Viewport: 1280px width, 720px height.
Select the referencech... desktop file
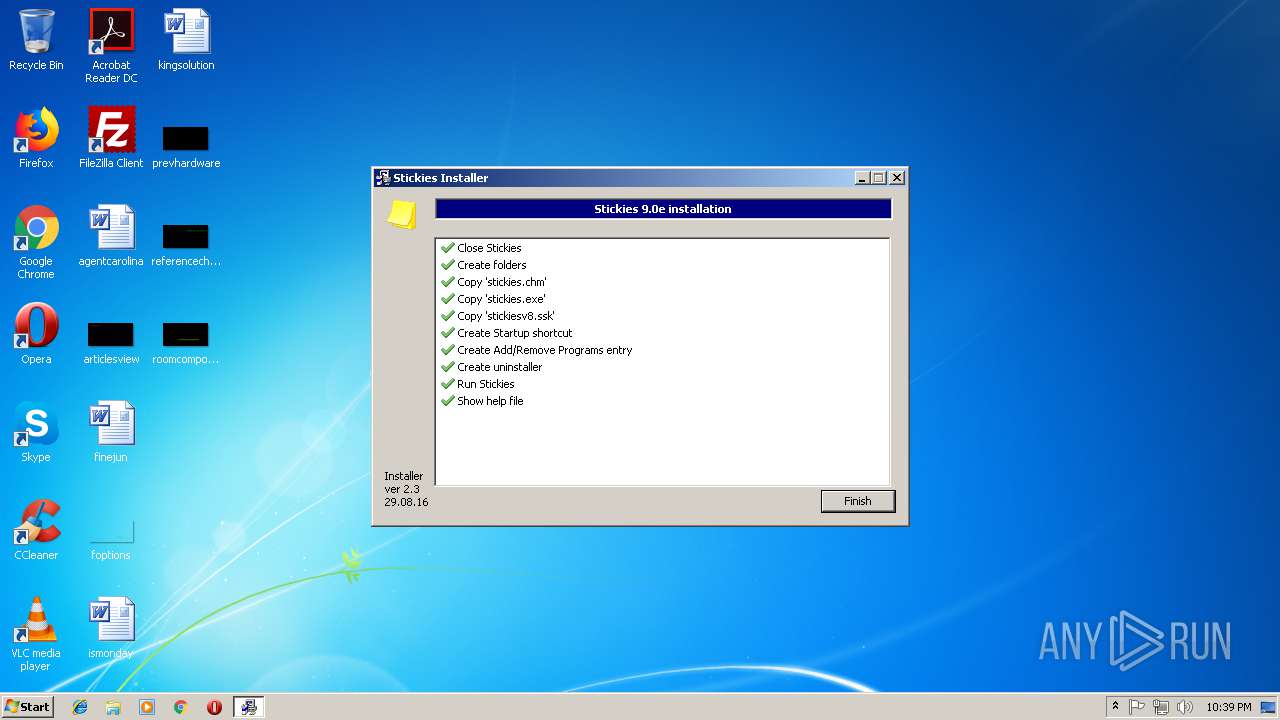pyautogui.click(x=186, y=244)
